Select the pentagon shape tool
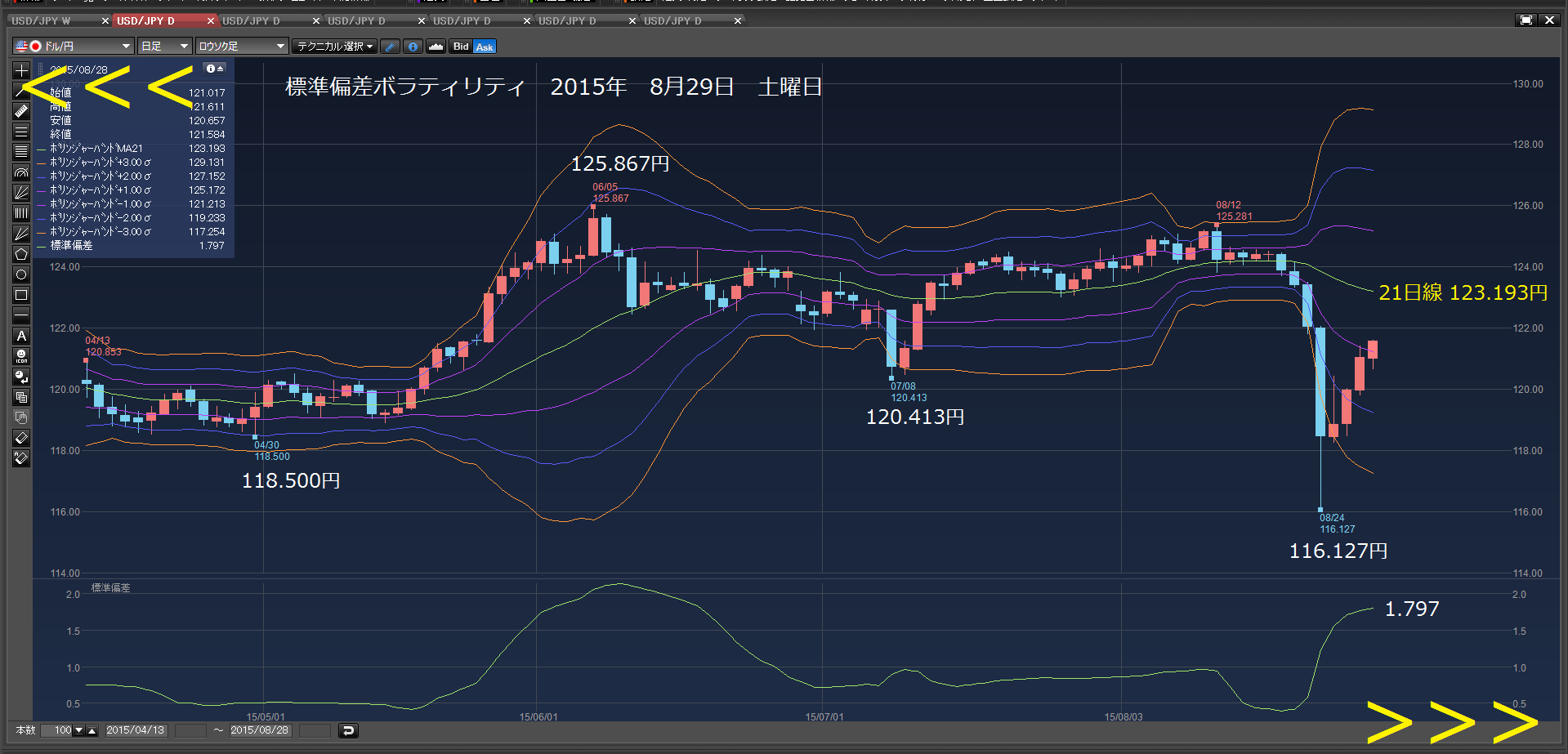 coord(21,254)
